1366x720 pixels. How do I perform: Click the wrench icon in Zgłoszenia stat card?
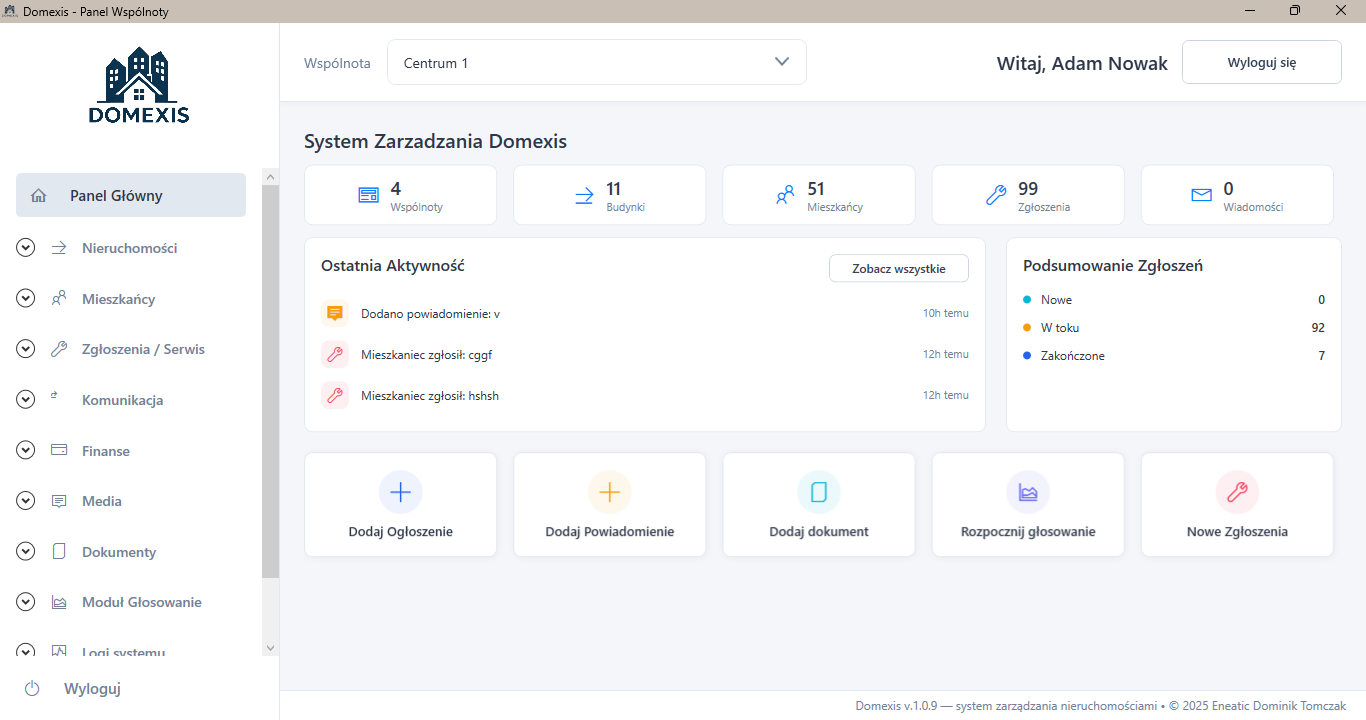[x=995, y=195]
